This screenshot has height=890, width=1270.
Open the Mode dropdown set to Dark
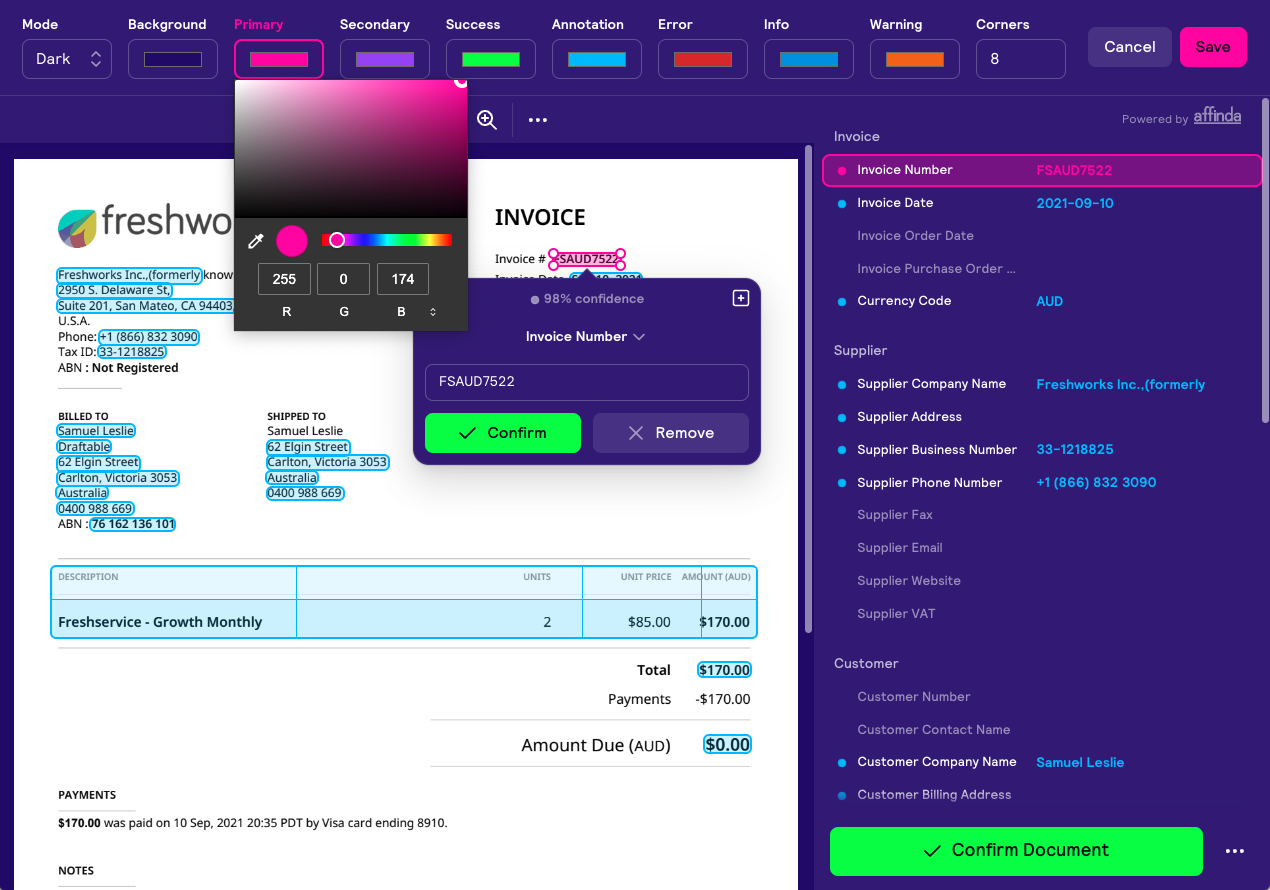coord(67,59)
